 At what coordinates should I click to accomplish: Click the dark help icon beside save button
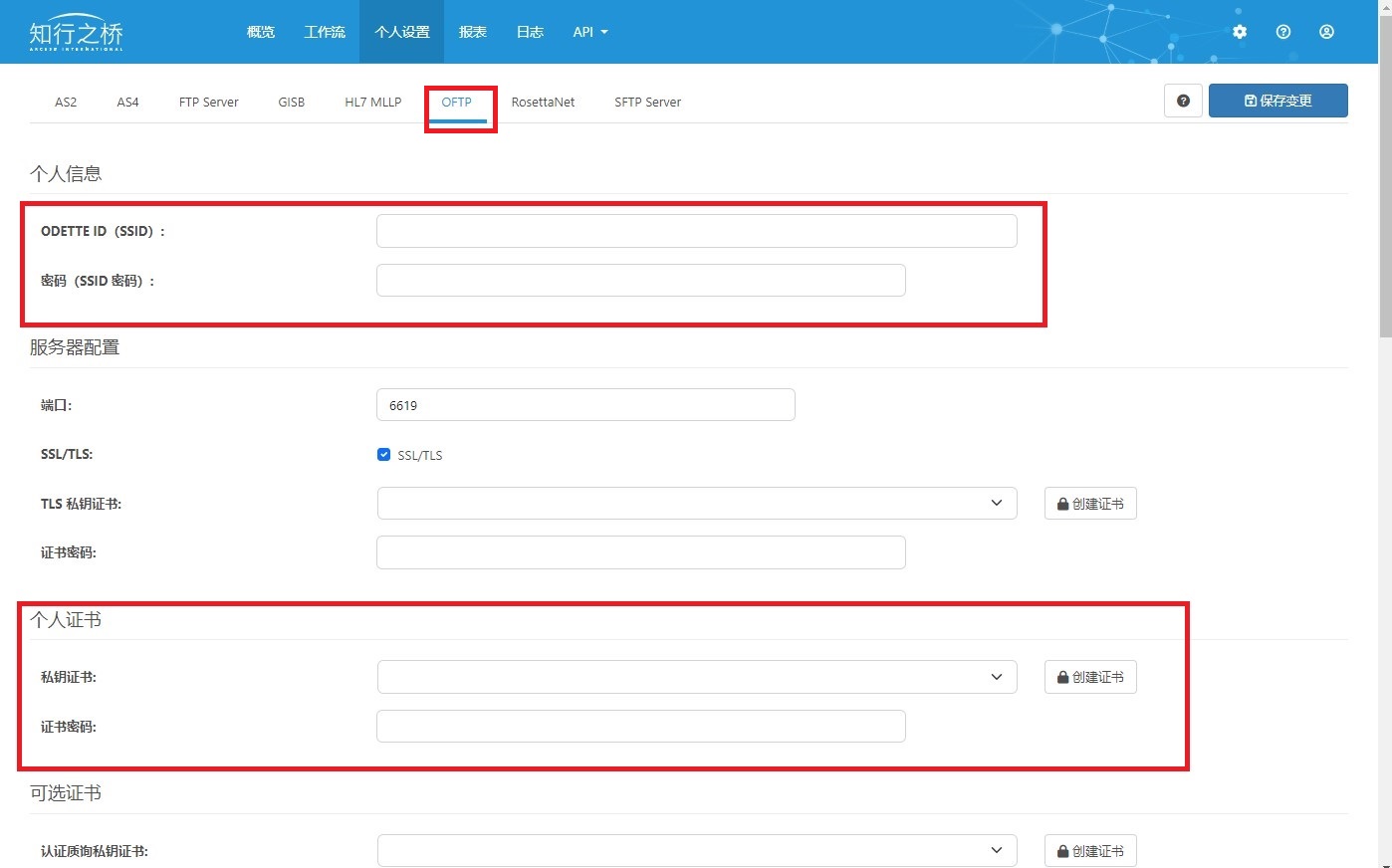tap(1183, 101)
